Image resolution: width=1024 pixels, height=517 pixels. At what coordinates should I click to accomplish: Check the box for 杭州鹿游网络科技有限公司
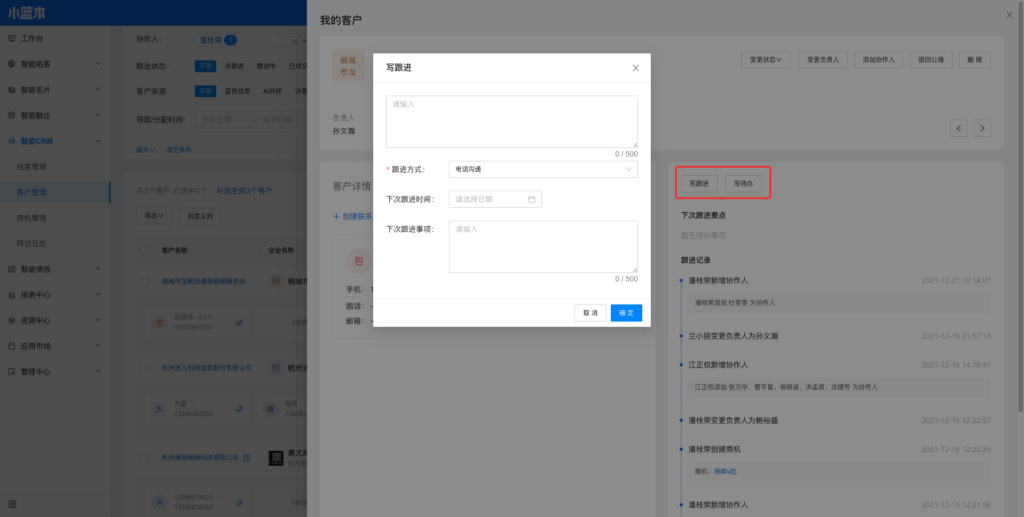[x=146, y=458]
